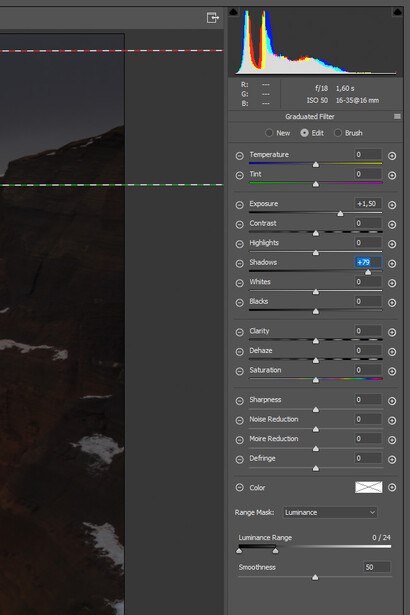This screenshot has width=410, height=615.
Task: Toggle the highlight clipping warning in the histogram
Action: point(397,12)
